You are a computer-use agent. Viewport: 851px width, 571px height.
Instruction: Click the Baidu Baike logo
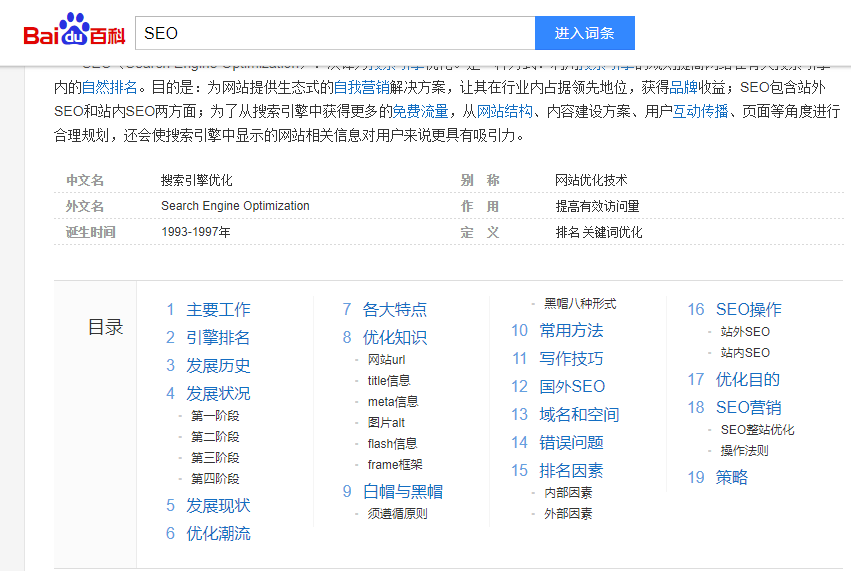point(74,32)
